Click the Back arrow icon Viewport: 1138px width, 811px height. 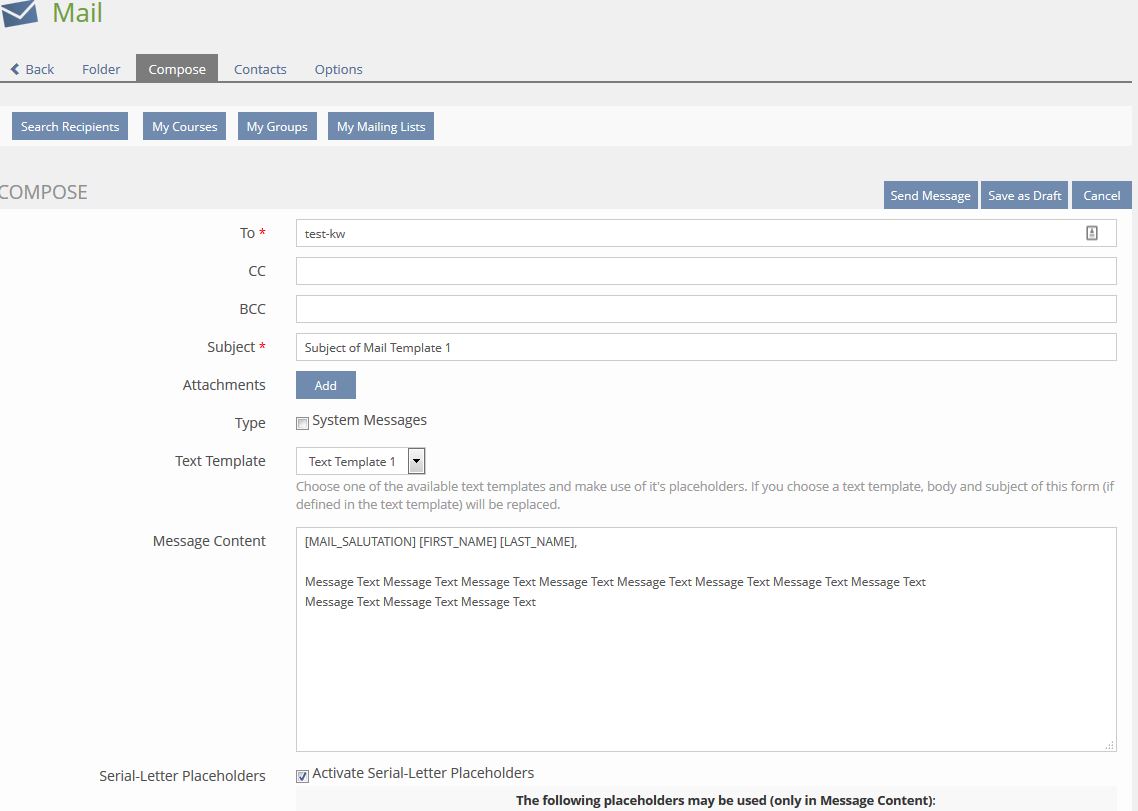[x=15, y=69]
